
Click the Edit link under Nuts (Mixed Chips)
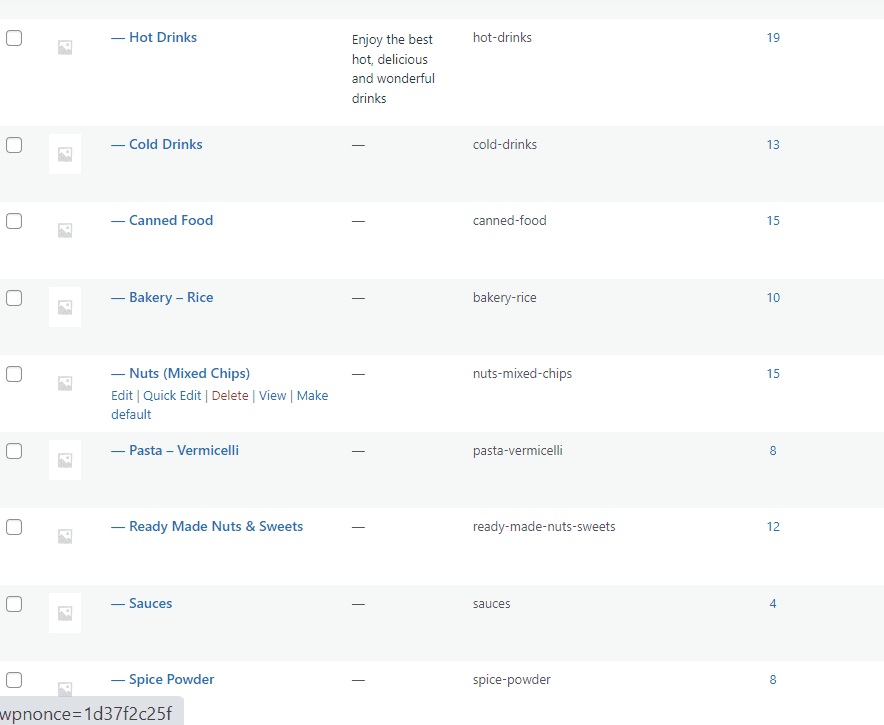pyautogui.click(x=122, y=396)
